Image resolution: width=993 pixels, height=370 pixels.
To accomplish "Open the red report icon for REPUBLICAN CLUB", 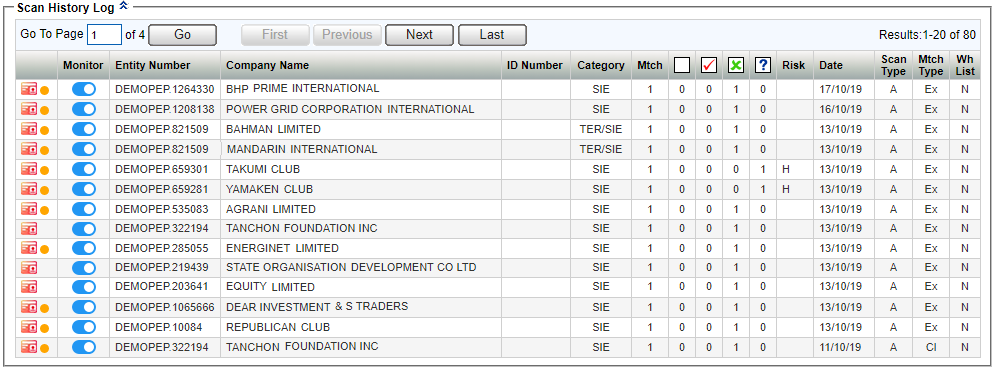I will click(29, 327).
